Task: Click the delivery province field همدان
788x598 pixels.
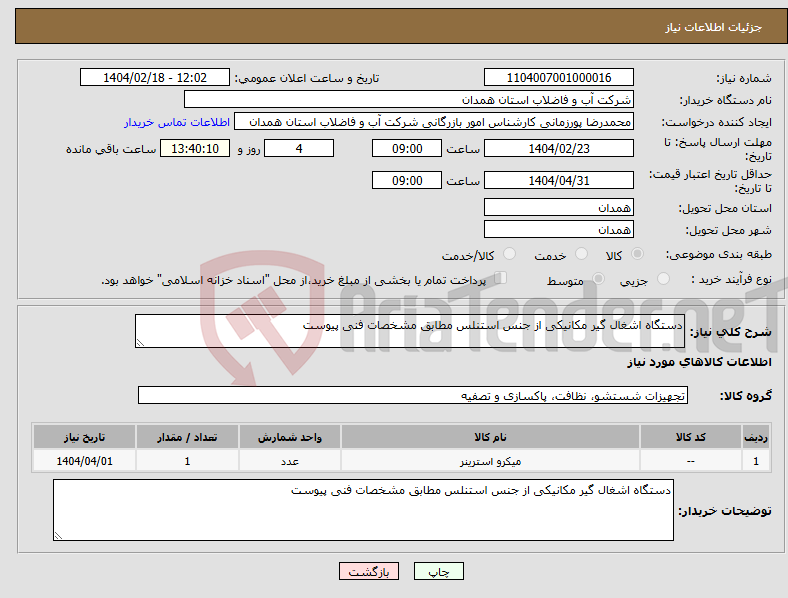Action: (x=558, y=207)
